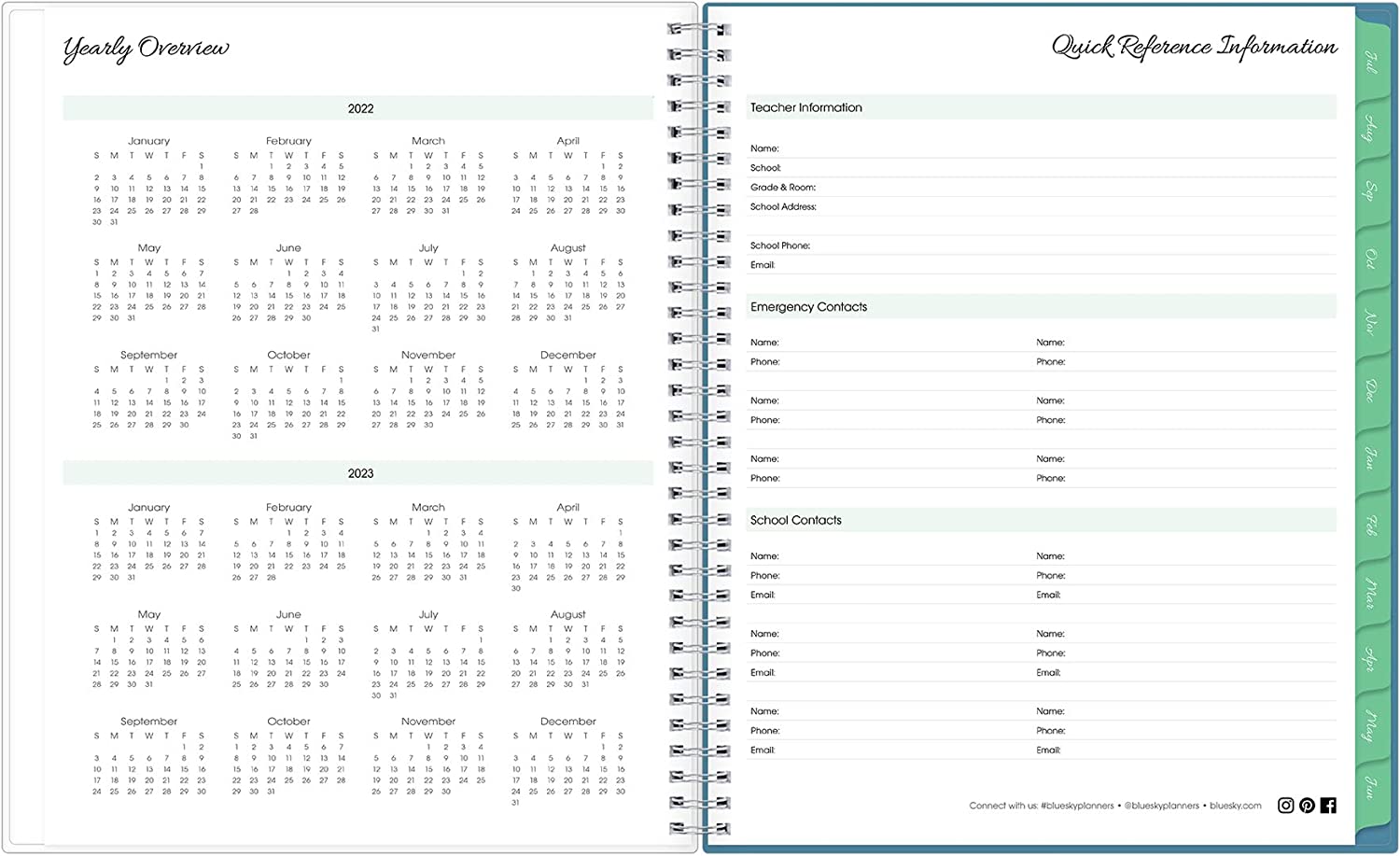Open the bluesky.com link
1400x856 pixels.
click(1235, 806)
